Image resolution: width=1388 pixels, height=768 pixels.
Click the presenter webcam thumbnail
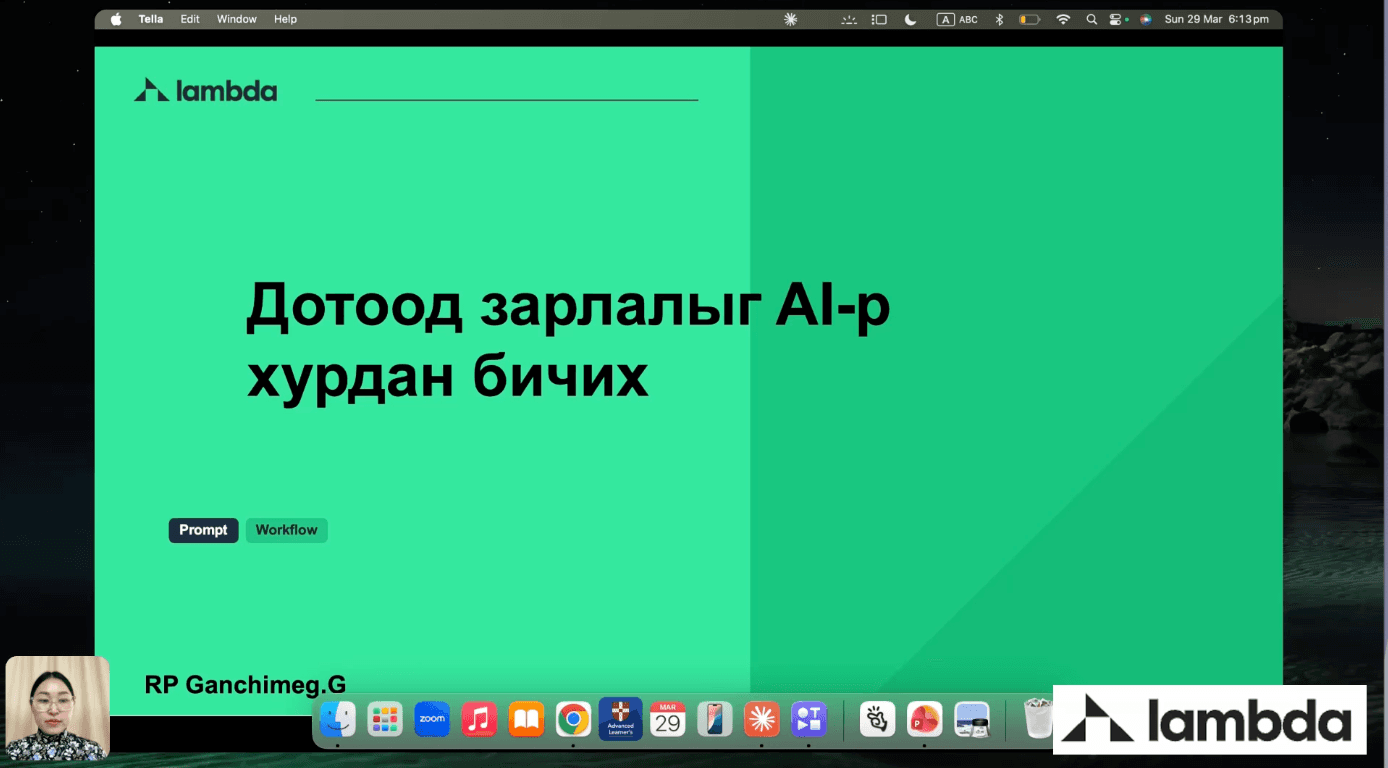[56, 709]
